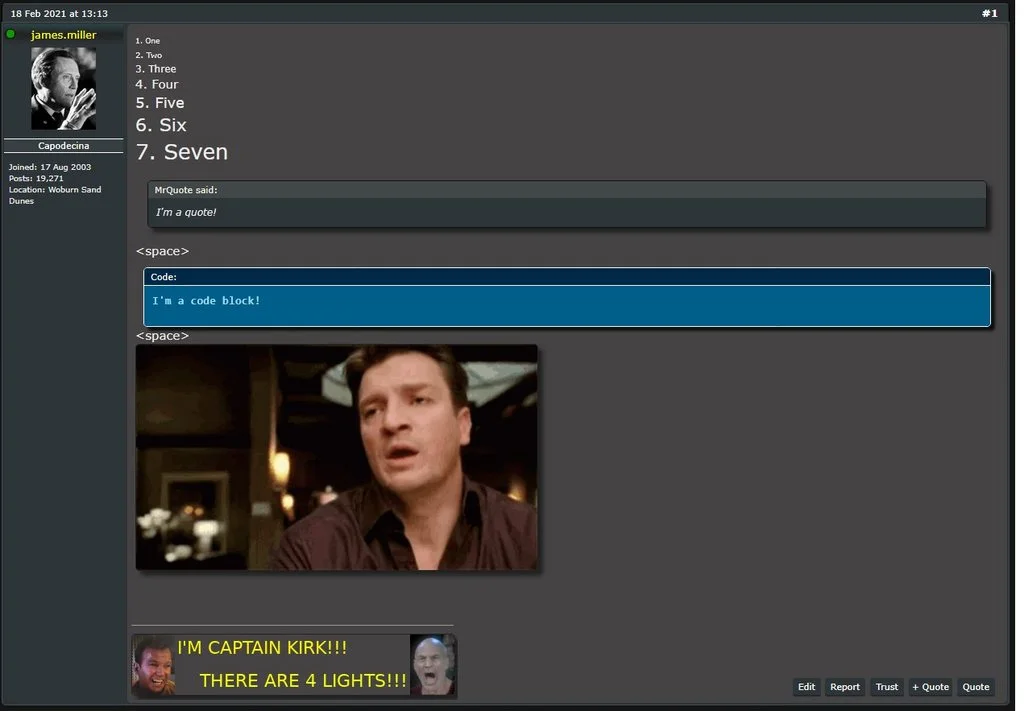This screenshot has width=1024, height=711.
Task: Click 'I'M CAPTAIN KIRK!!!' signature text
Action: (x=262, y=648)
